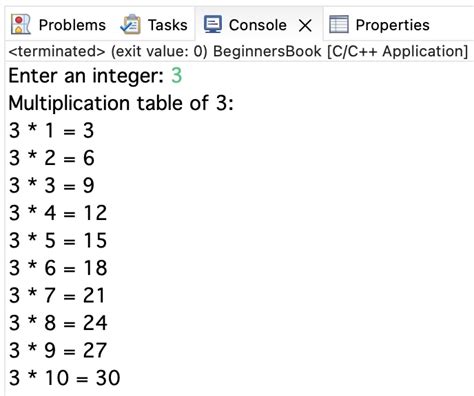The image size is (474, 396).
Task: Click the output line 3 * 1 = 3
Action: 51,130
